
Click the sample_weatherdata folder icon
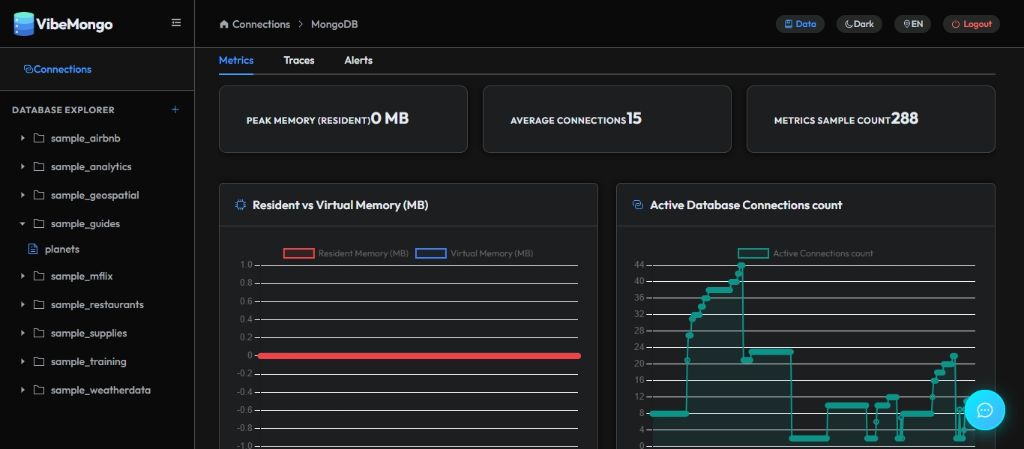coord(39,390)
